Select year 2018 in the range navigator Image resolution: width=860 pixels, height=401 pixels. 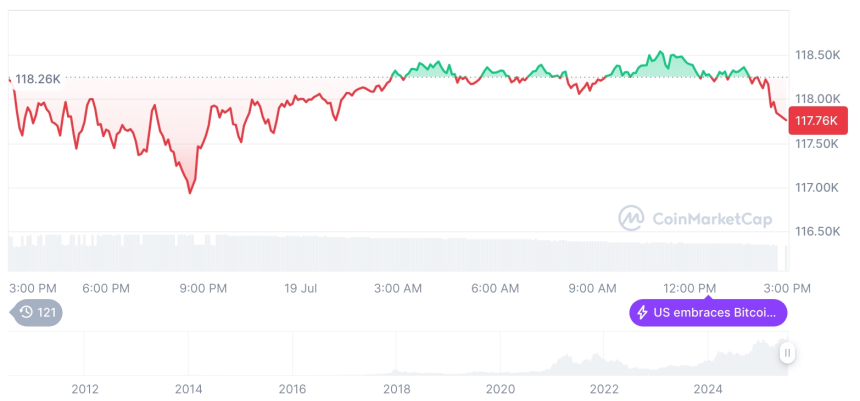[x=396, y=388]
